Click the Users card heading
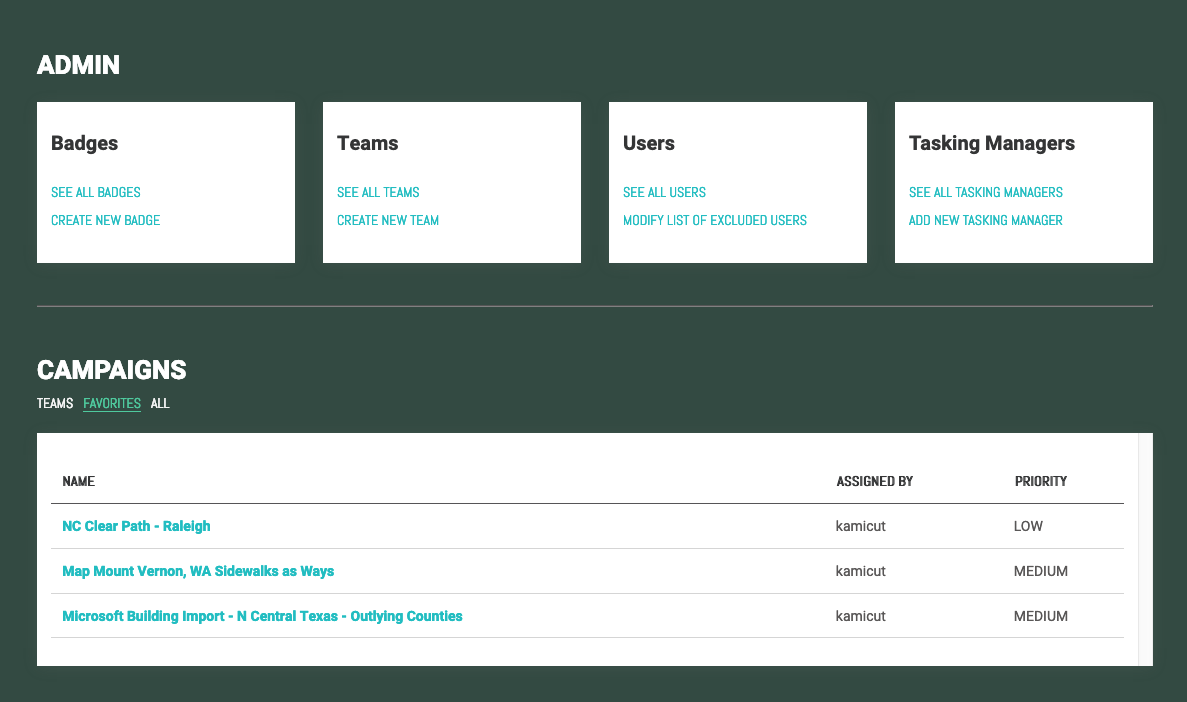 coord(649,143)
